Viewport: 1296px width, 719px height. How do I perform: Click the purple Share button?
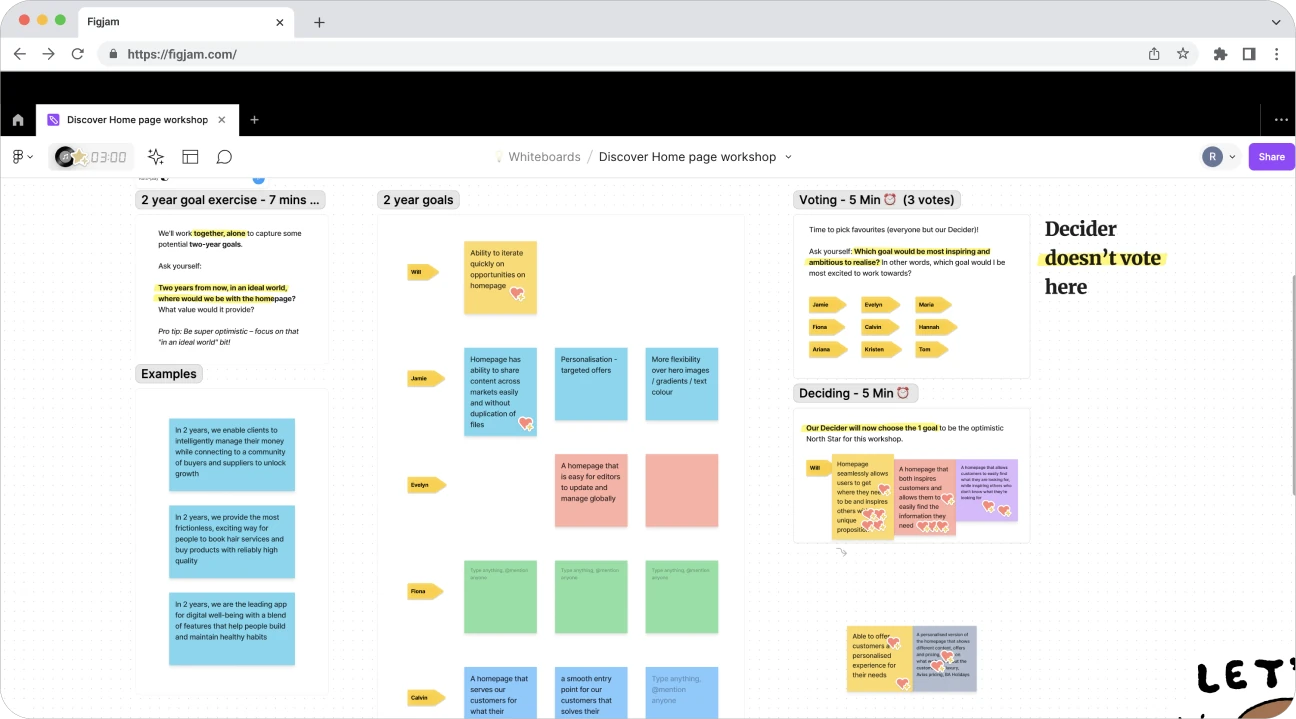[1271, 157]
